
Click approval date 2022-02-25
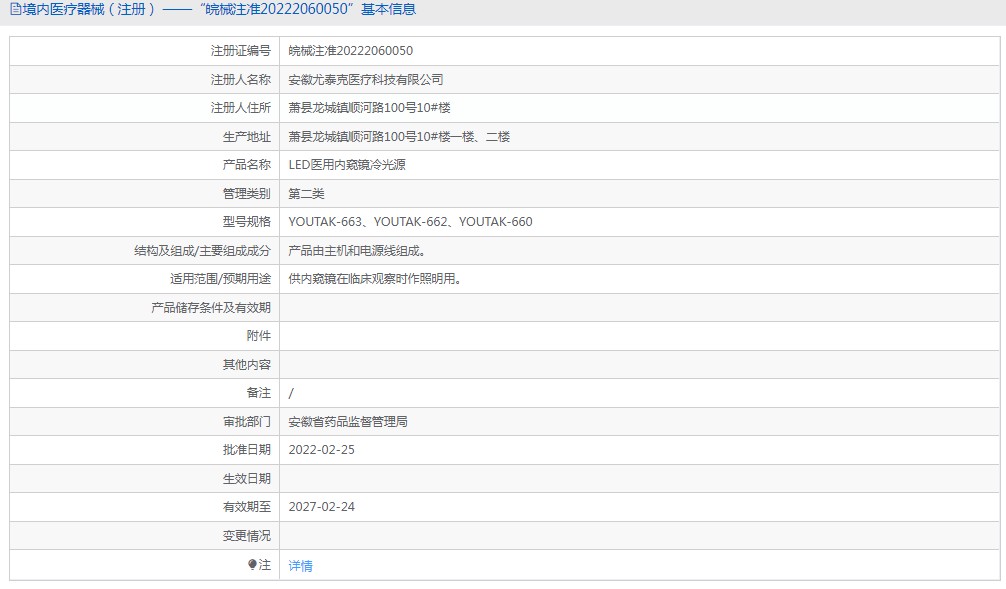click(321, 450)
